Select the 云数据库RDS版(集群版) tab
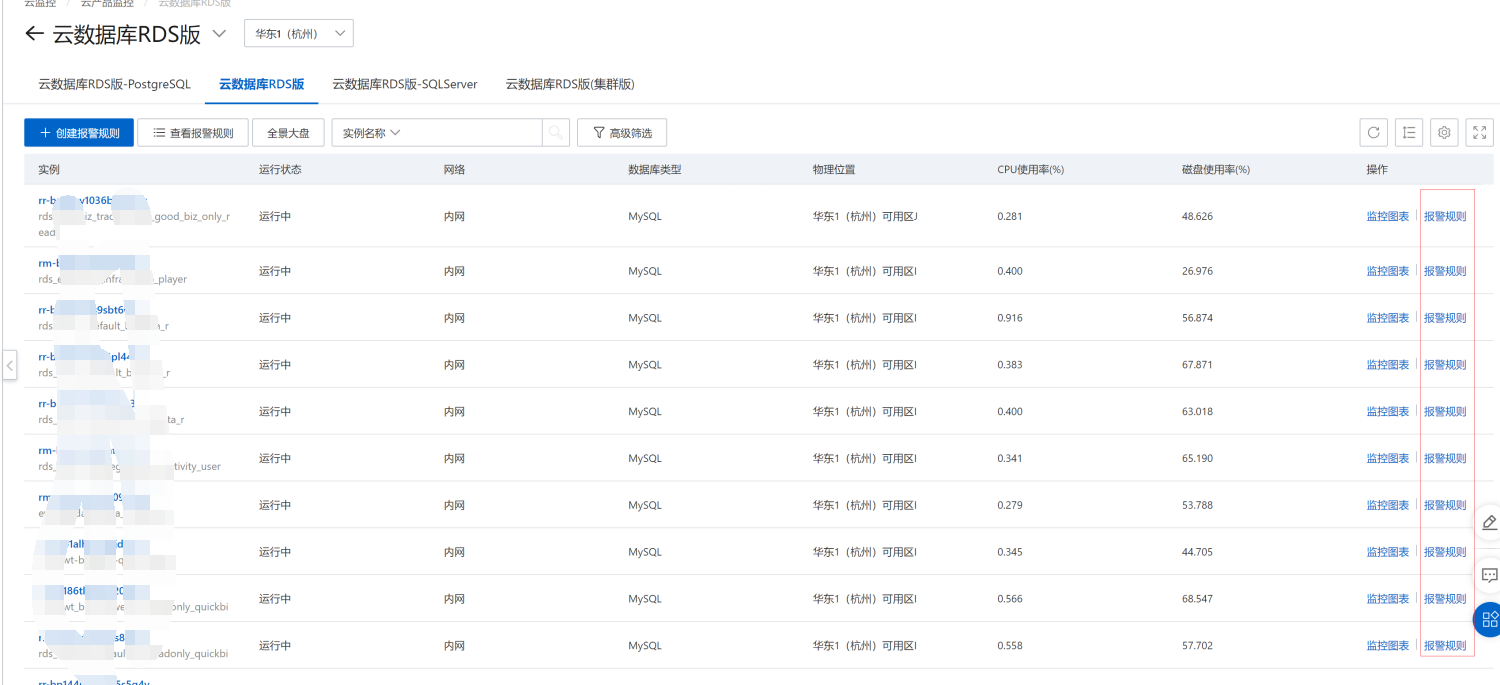Viewport: 1500px width, 685px height. (569, 84)
